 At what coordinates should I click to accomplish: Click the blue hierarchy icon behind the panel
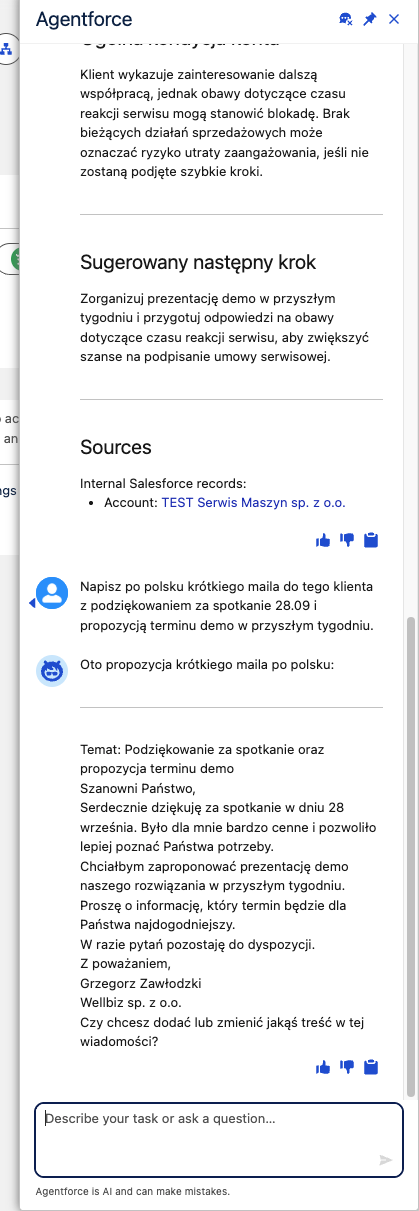[x=7, y=48]
